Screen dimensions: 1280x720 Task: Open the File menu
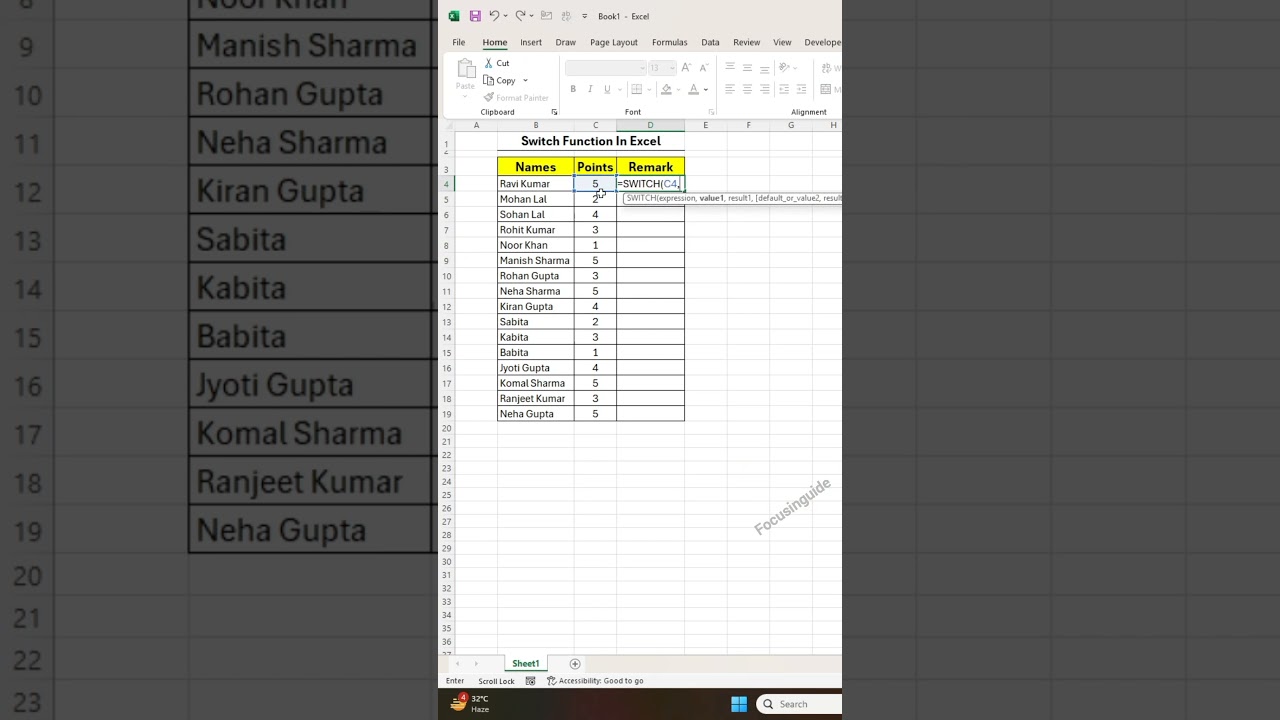click(x=458, y=42)
